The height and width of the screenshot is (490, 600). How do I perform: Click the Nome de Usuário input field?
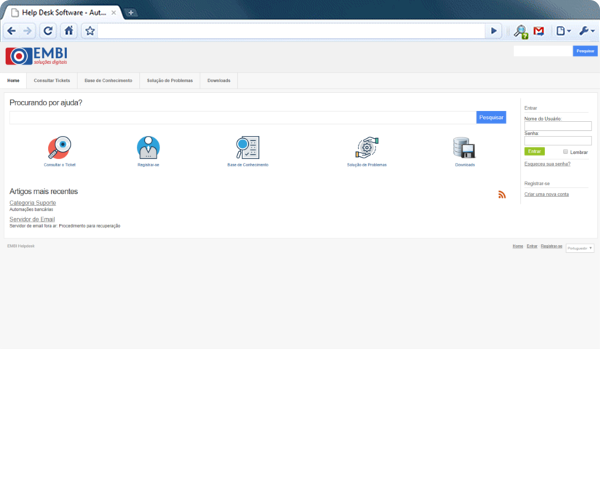click(557, 126)
